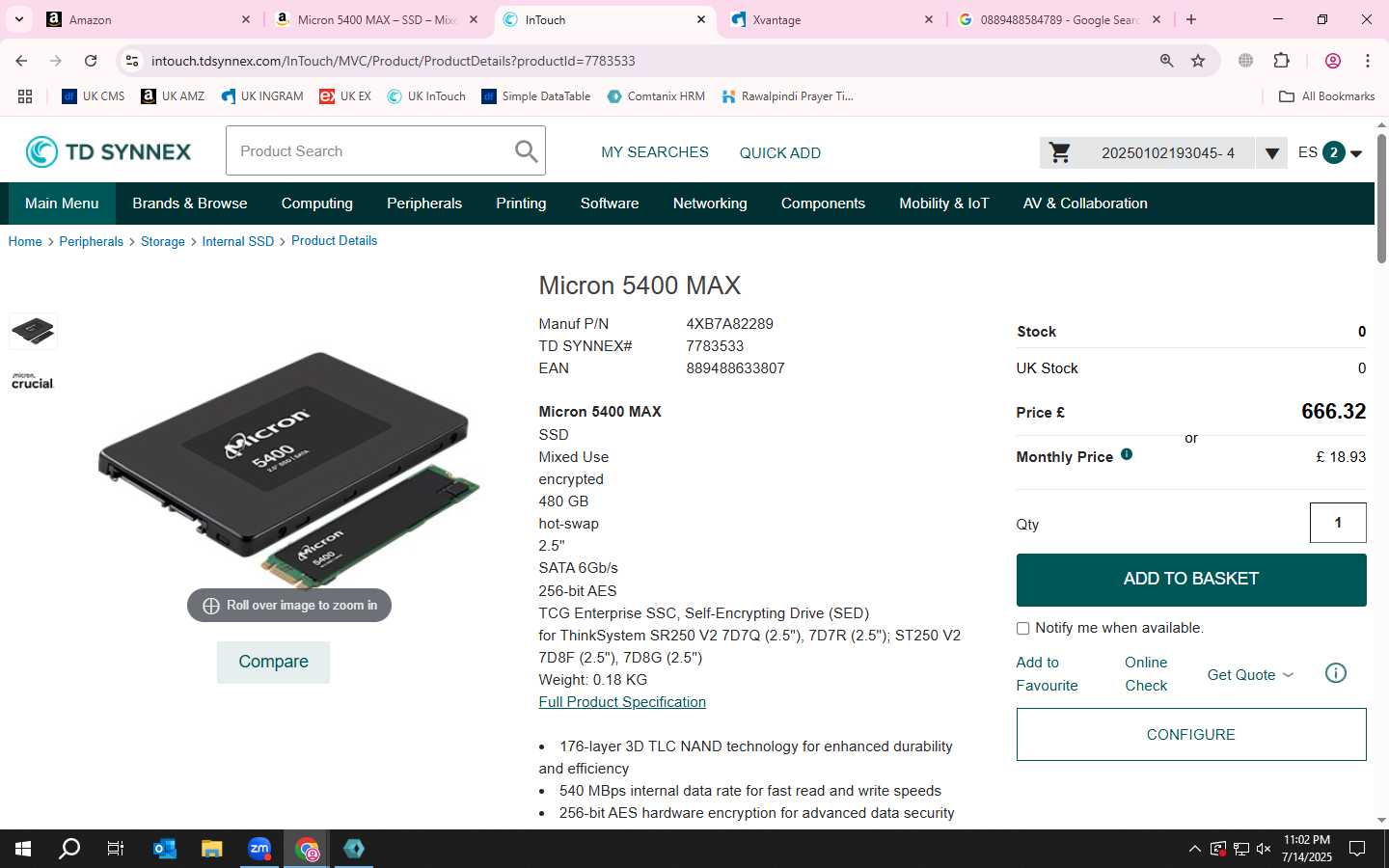Open All Bookmarks folder
Screen dimensions: 1389x868
tap(1326, 96)
